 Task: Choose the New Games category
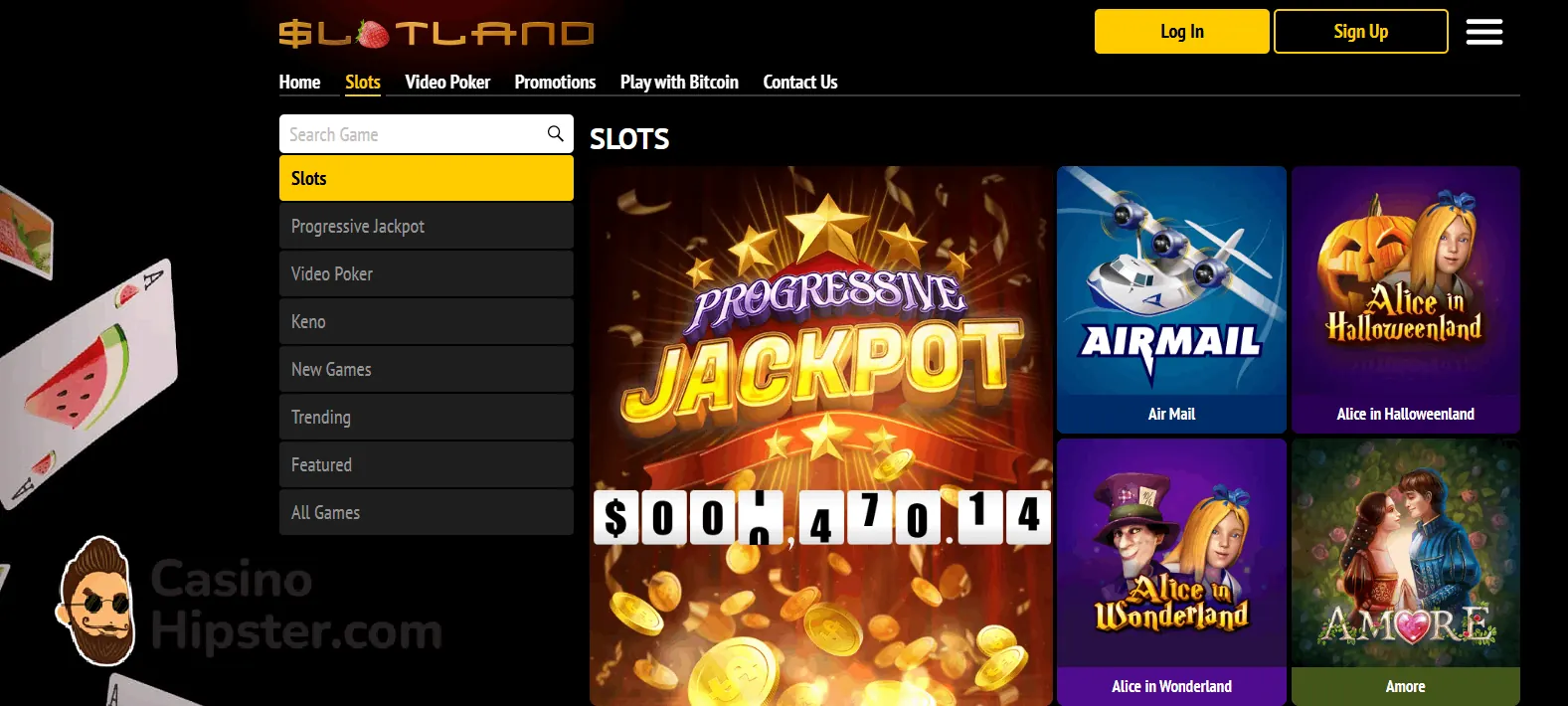pyautogui.click(x=427, y=370)
